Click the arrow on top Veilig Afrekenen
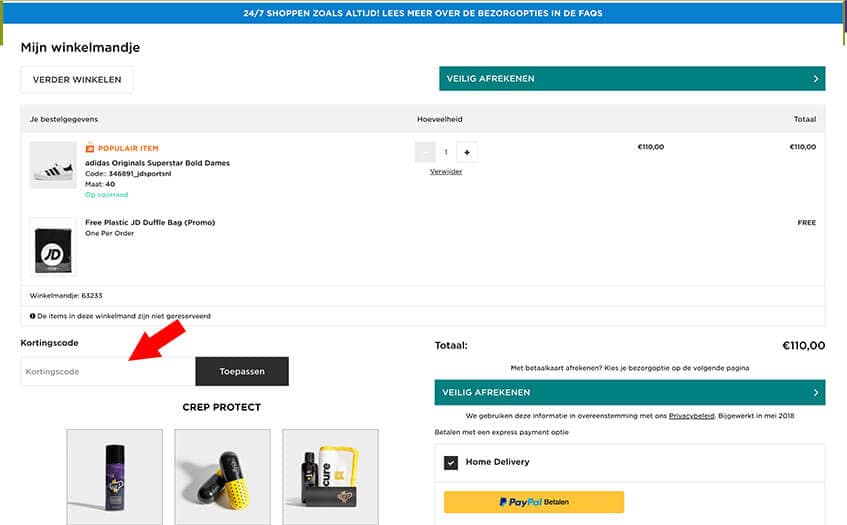 816,79
